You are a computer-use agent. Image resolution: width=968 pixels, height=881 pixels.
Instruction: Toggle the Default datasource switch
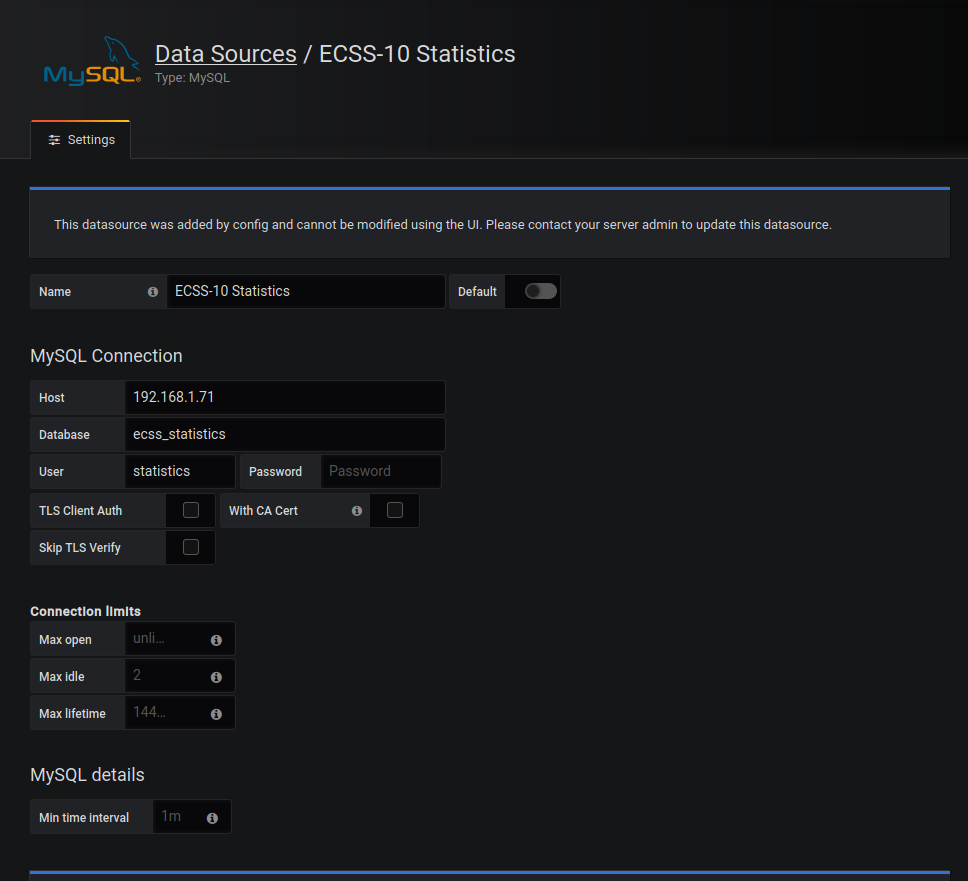[x=540, y=291]
